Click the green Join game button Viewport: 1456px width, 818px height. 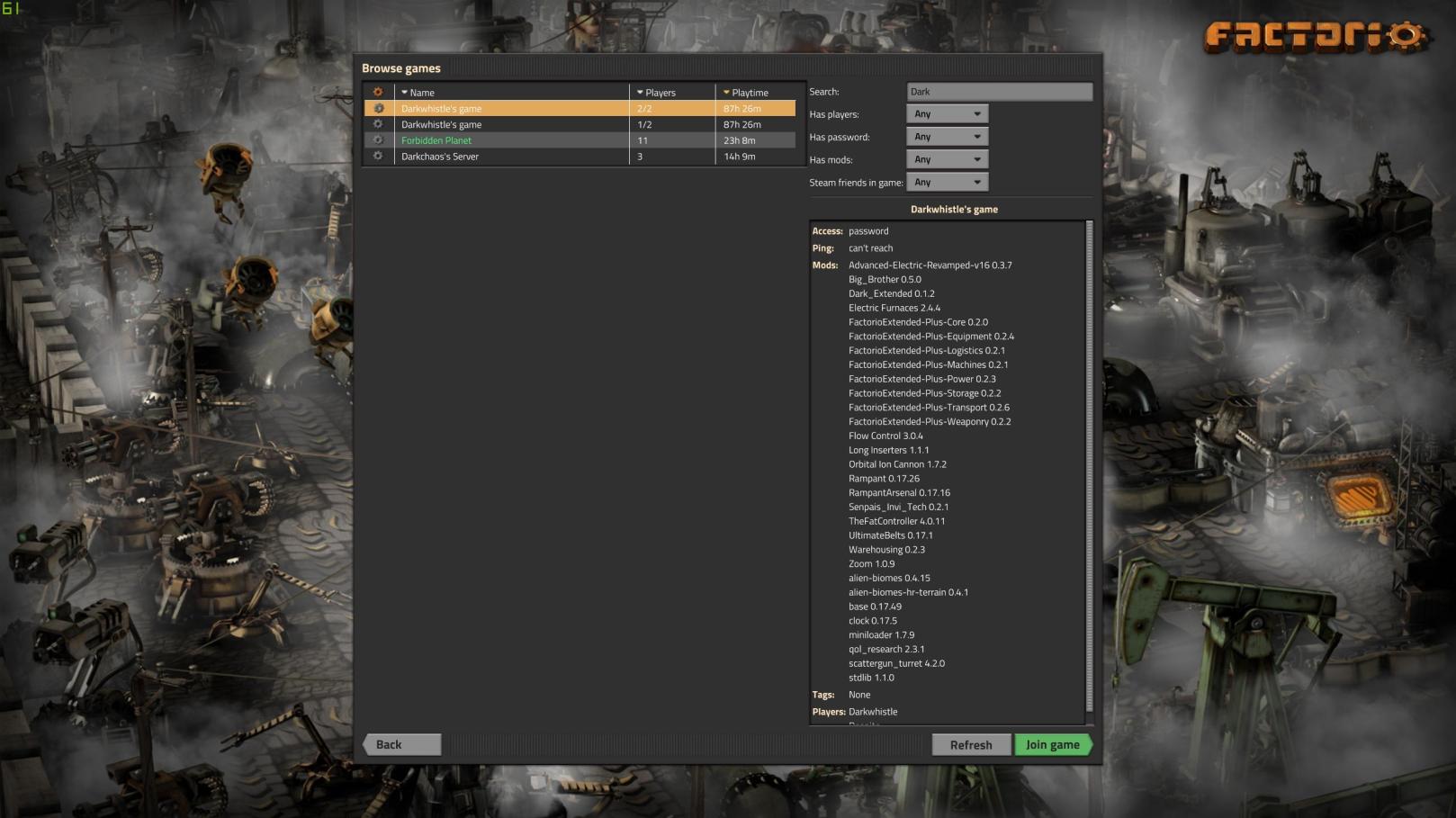(x=1053, y=745)
